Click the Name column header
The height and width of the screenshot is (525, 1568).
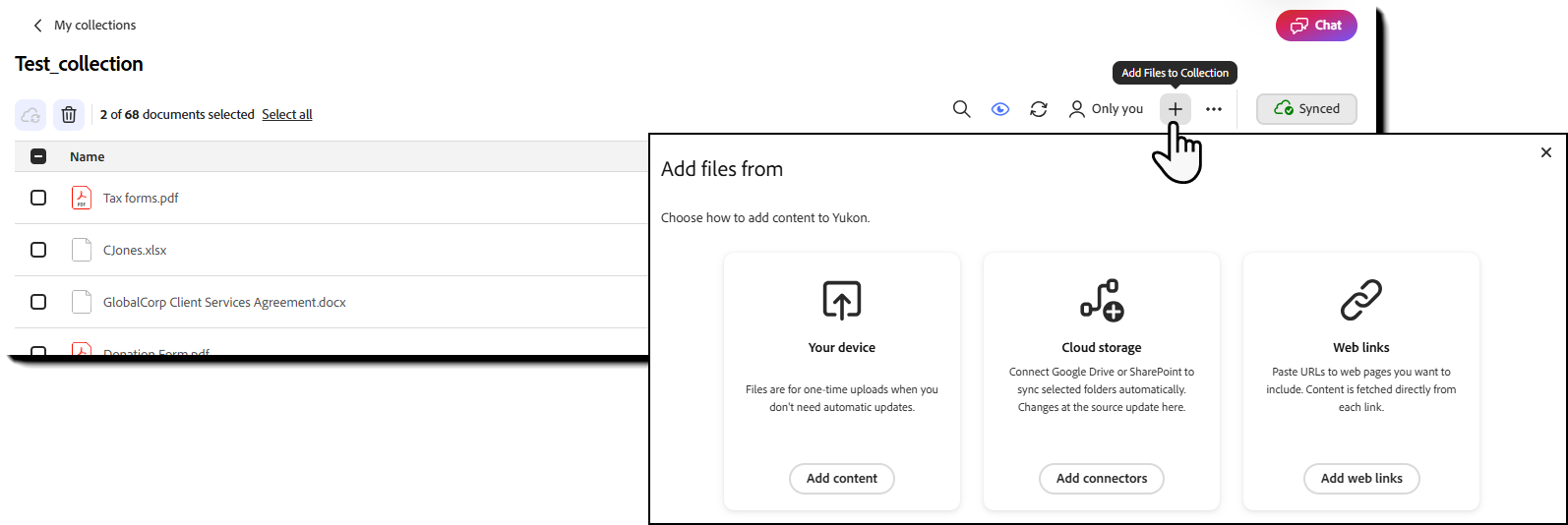click(x=87, y=156)
